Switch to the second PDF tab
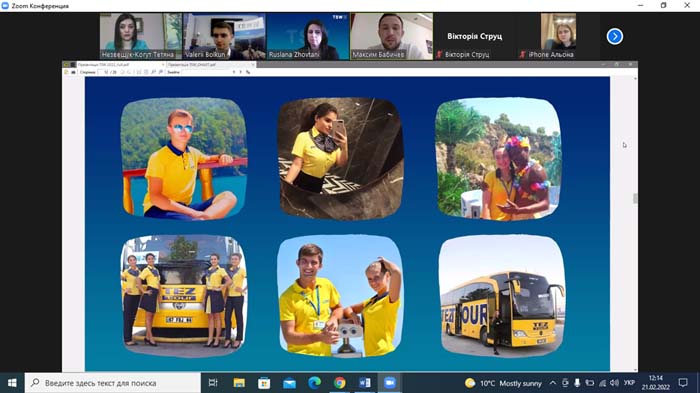This screenshot has width=700, height=393. click(211, 65)
